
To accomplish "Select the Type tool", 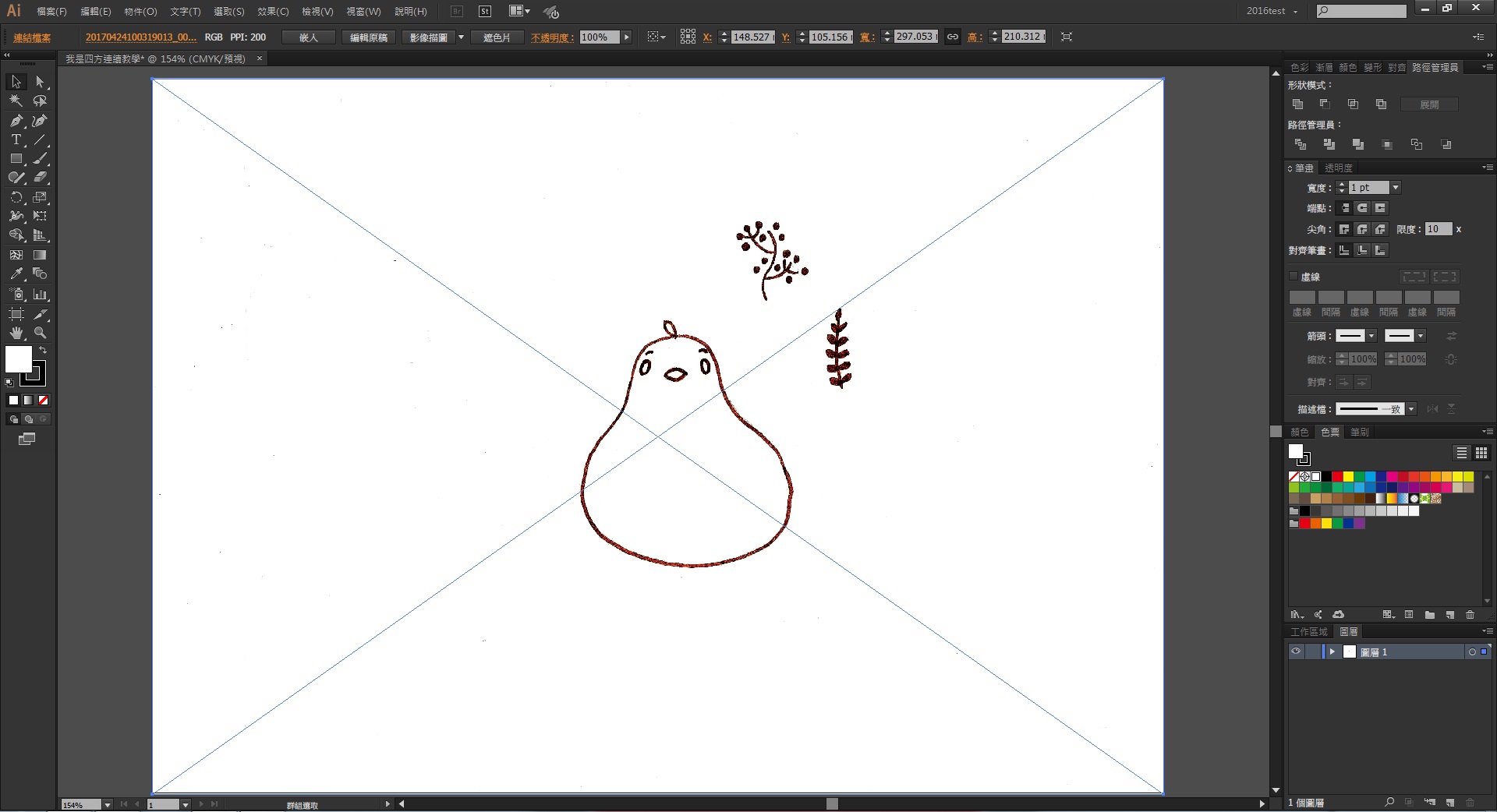I will point(16,140).
